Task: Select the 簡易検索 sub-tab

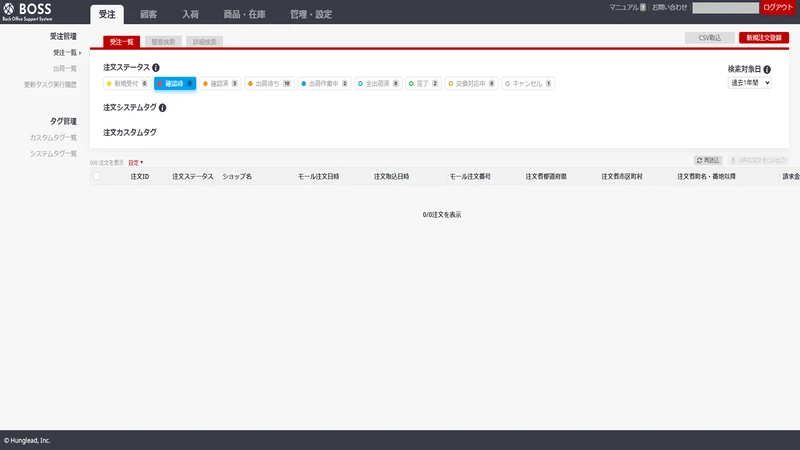Action: point(163,42)
